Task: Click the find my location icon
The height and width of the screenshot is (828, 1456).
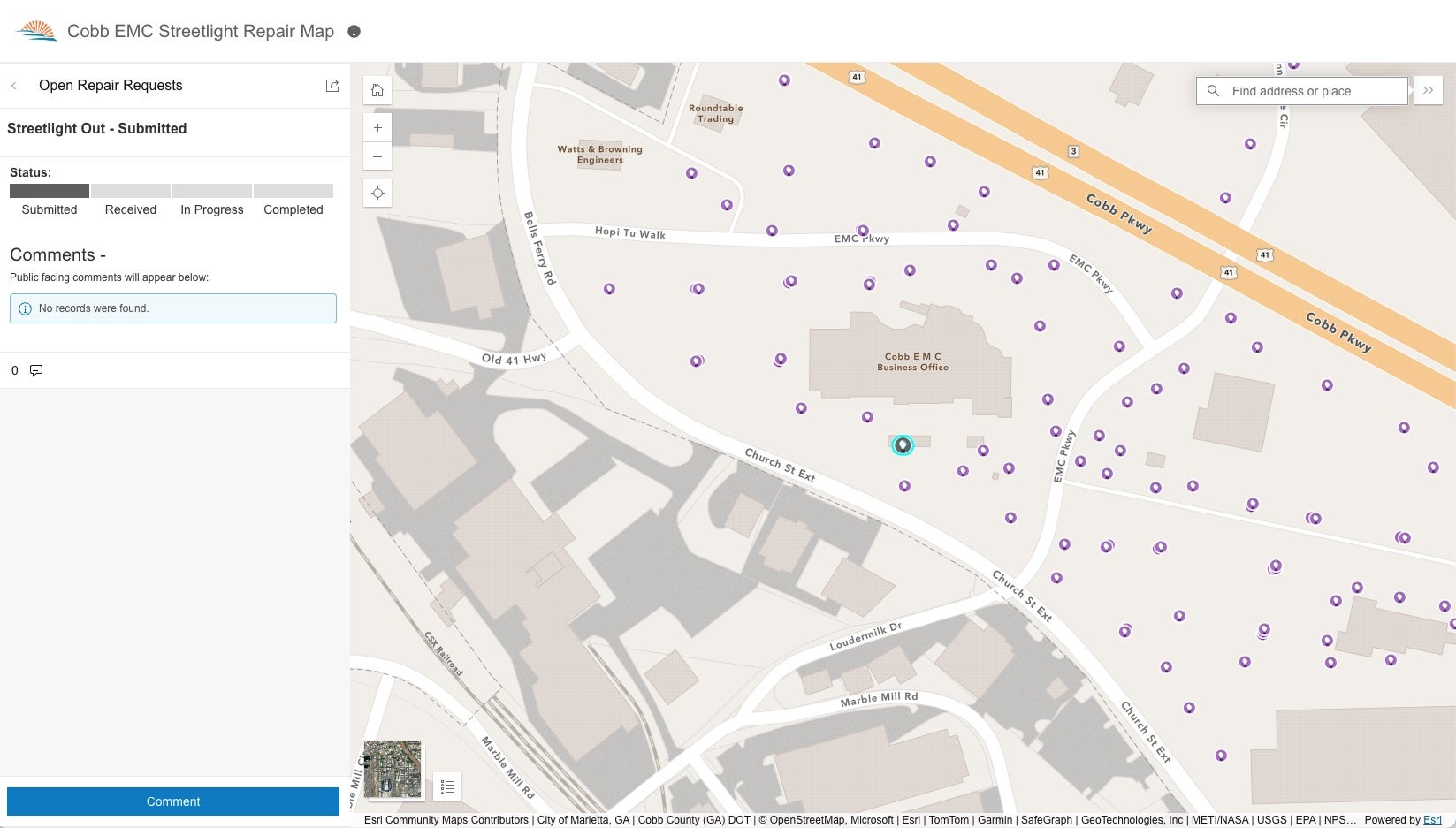Action: (x=377, y=192)
